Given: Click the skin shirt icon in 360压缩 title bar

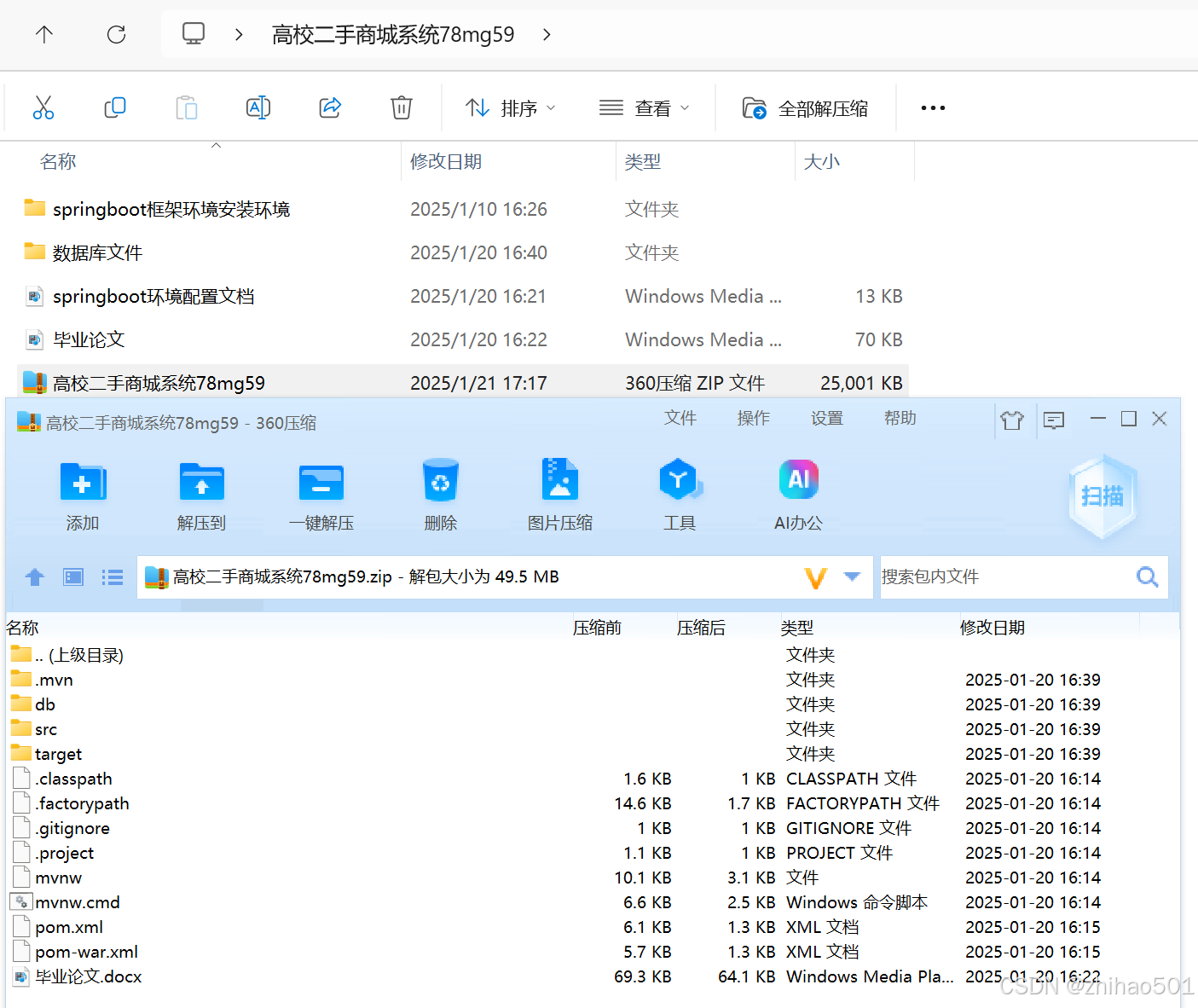Looking at the screenshot, I should 1012,420.
